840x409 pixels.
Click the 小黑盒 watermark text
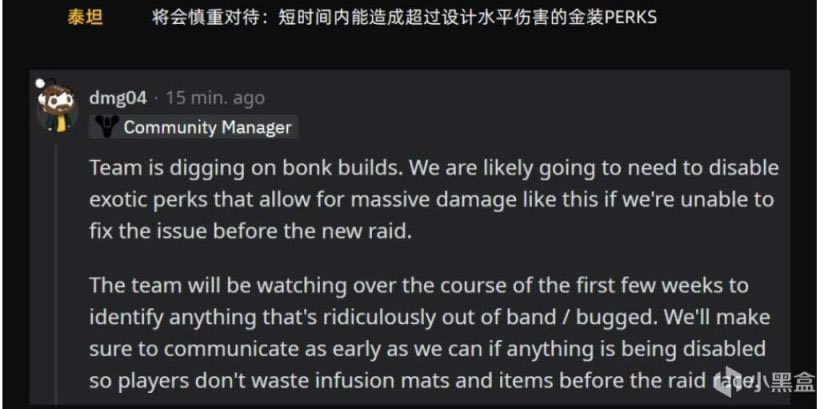(786, 382)
